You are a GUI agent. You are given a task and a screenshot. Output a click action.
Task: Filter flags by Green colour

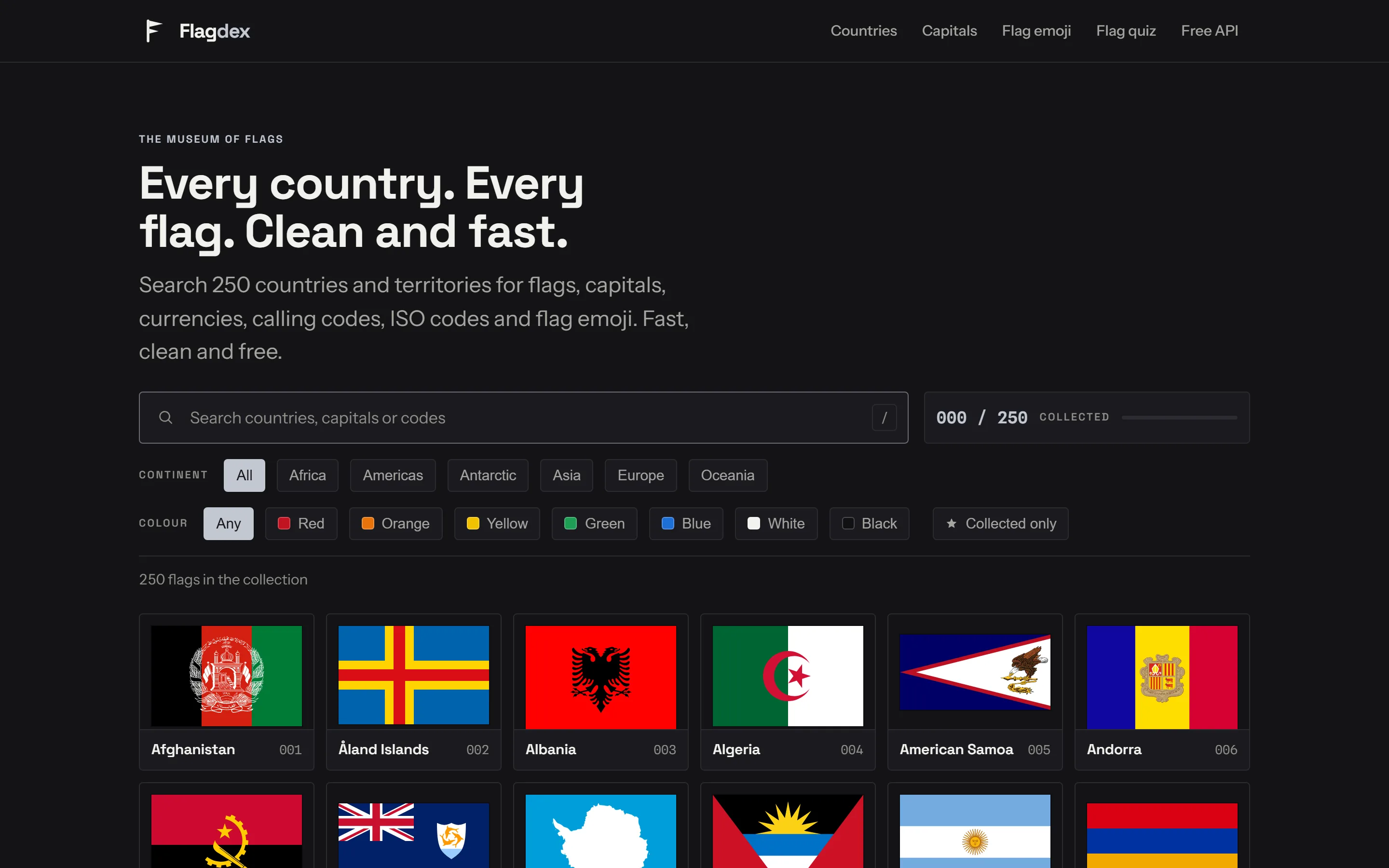[x=594, y=524]
